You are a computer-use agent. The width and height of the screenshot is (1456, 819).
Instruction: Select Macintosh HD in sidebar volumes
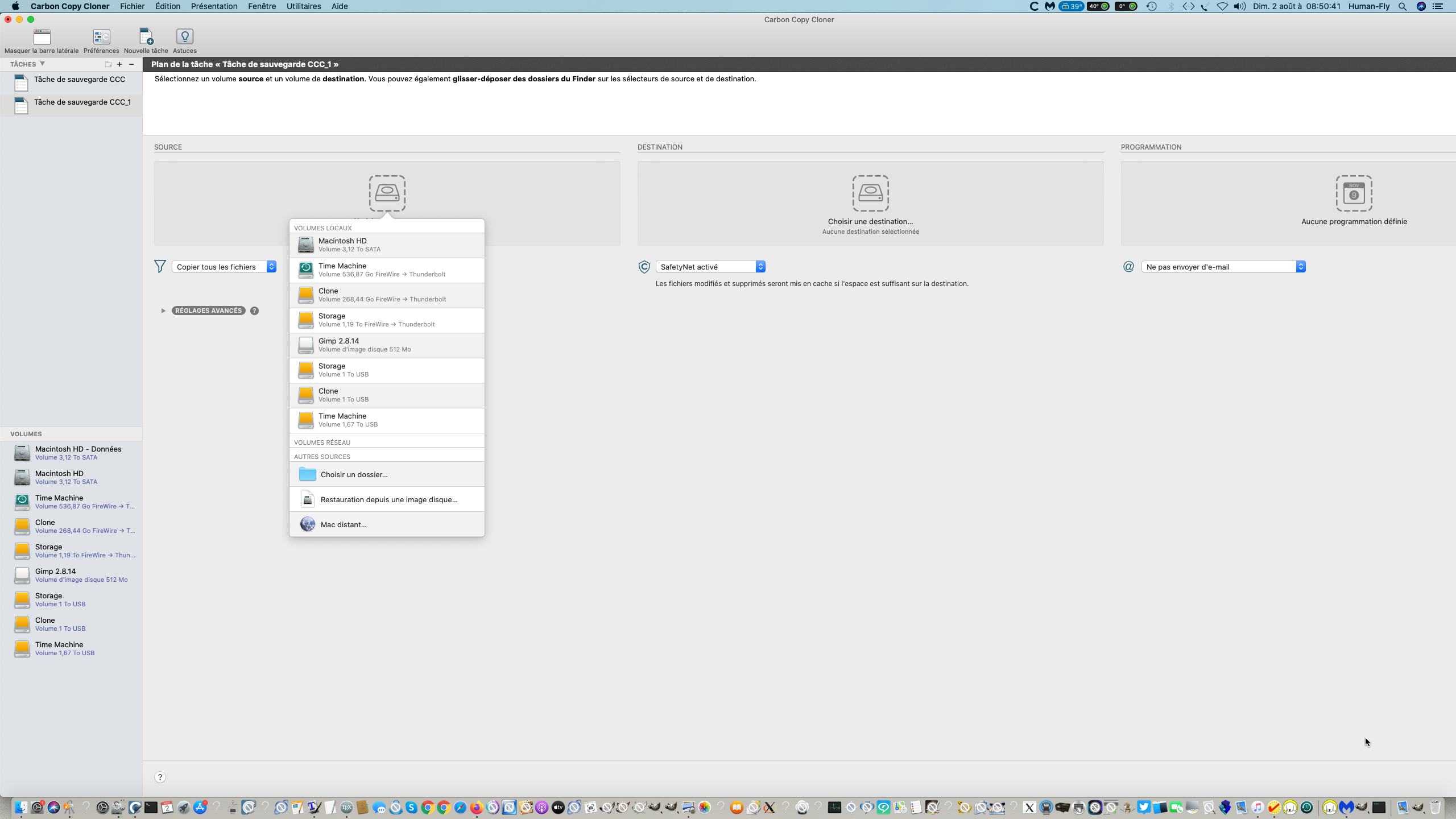coord(71,477)
